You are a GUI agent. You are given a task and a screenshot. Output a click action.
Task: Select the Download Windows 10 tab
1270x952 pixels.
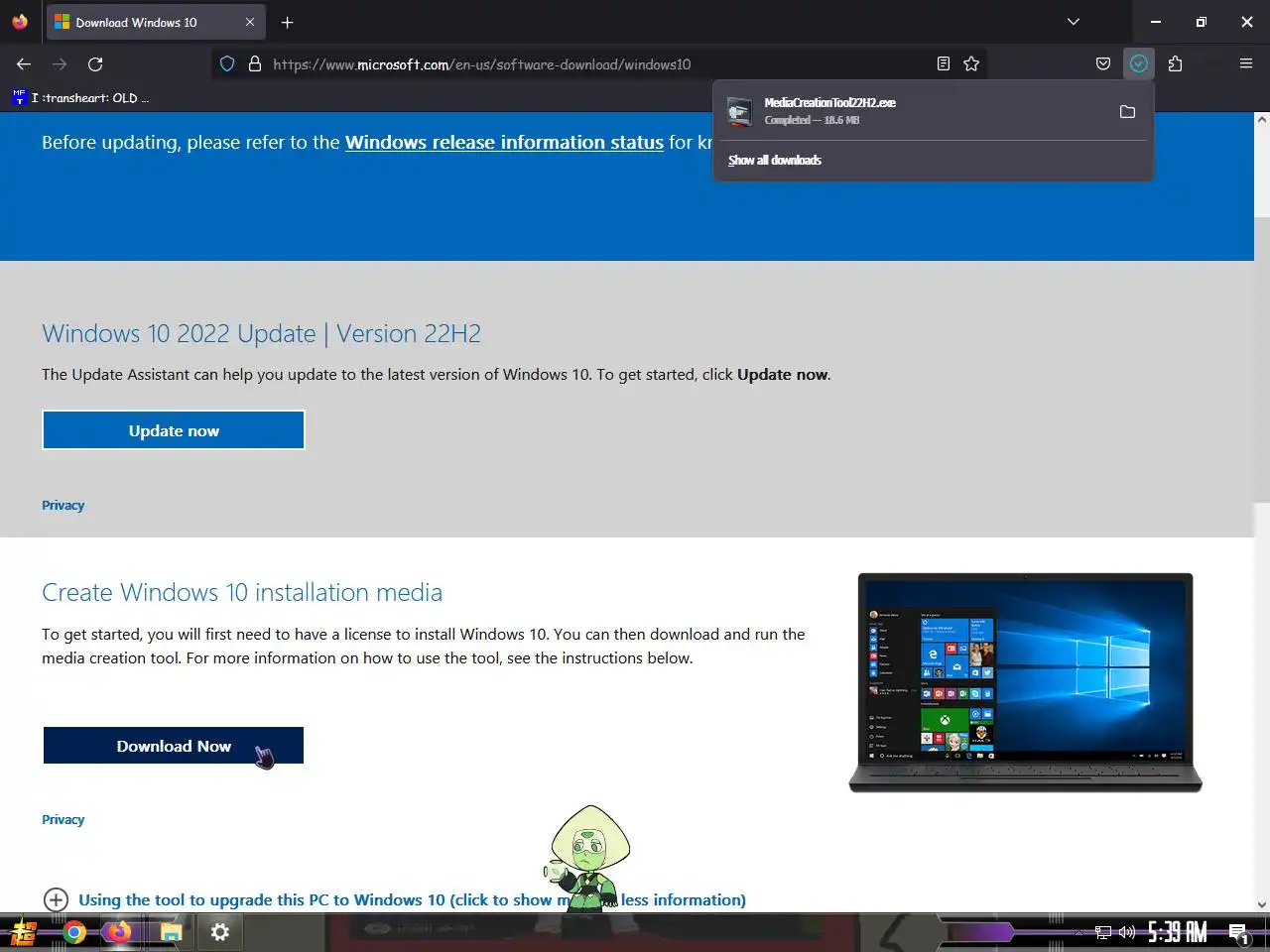[156, 22]
